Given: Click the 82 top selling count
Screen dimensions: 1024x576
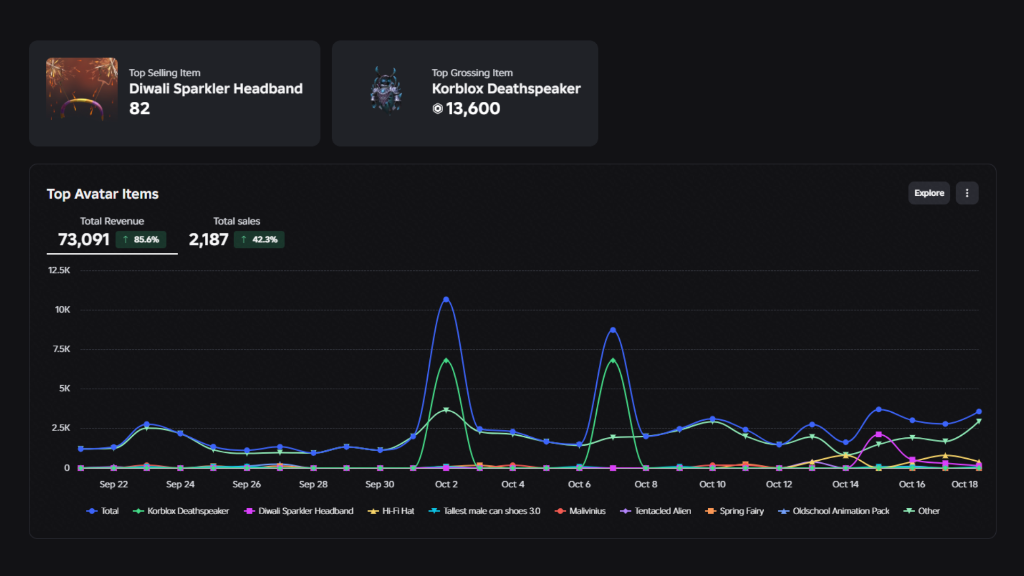Looking at the screenshot, I should pos(139,108).
